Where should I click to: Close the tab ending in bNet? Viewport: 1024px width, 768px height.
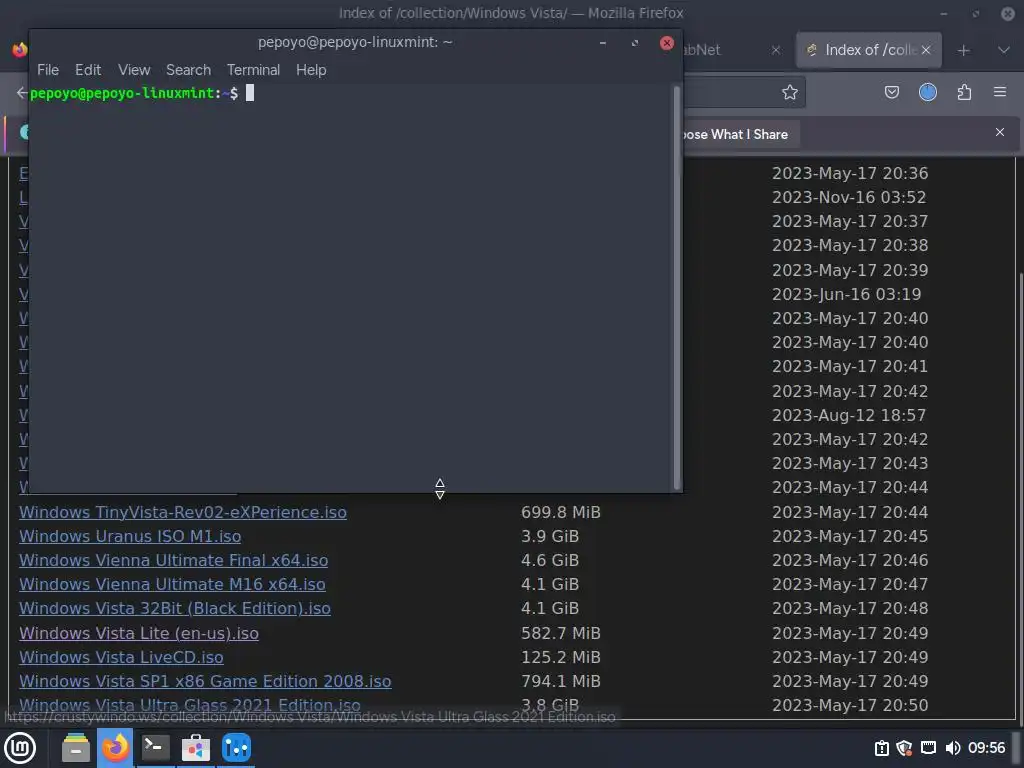point(776,50)
